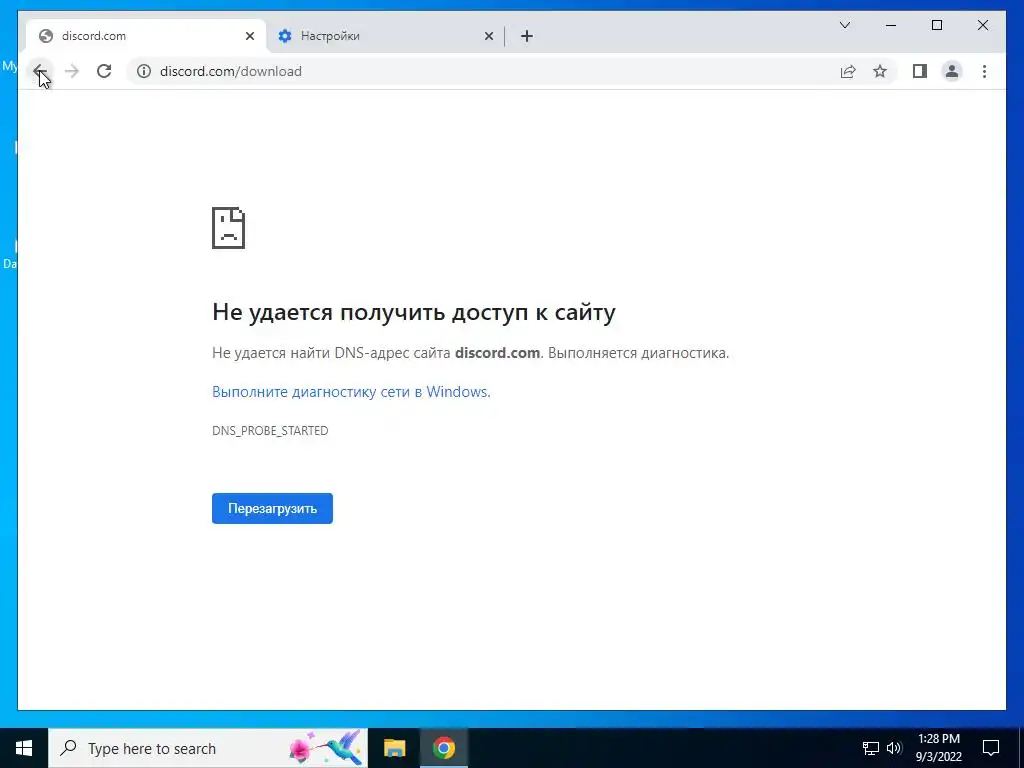Close the Настройки tab

[x=488, y=36]
